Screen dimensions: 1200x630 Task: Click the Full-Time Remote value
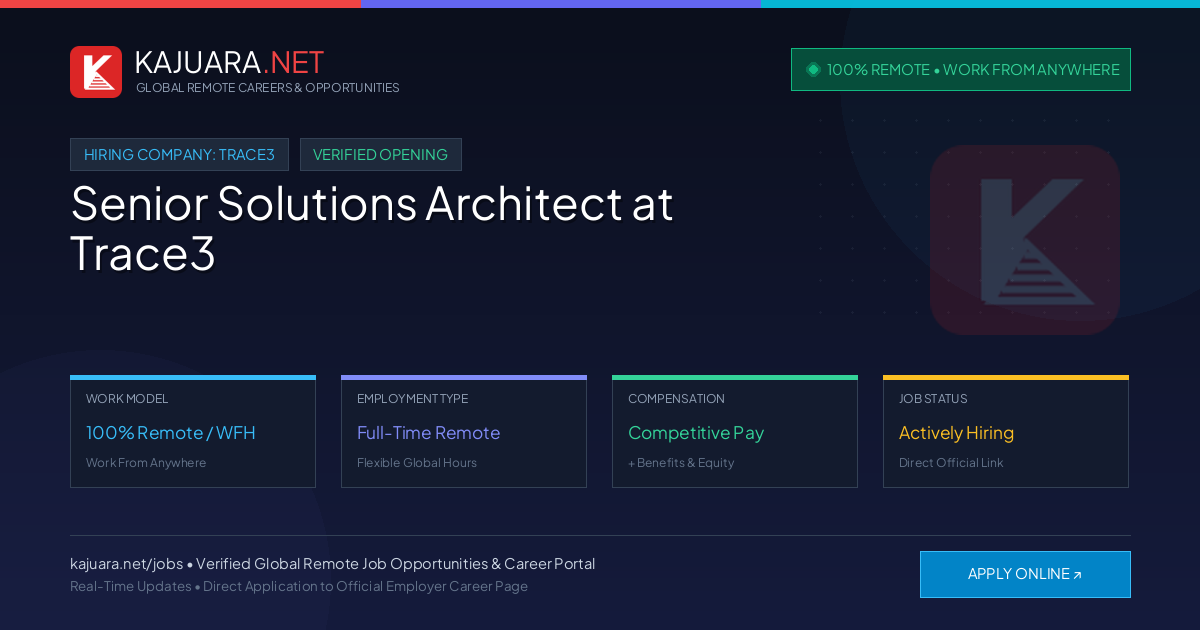click(x=428, y=433)
